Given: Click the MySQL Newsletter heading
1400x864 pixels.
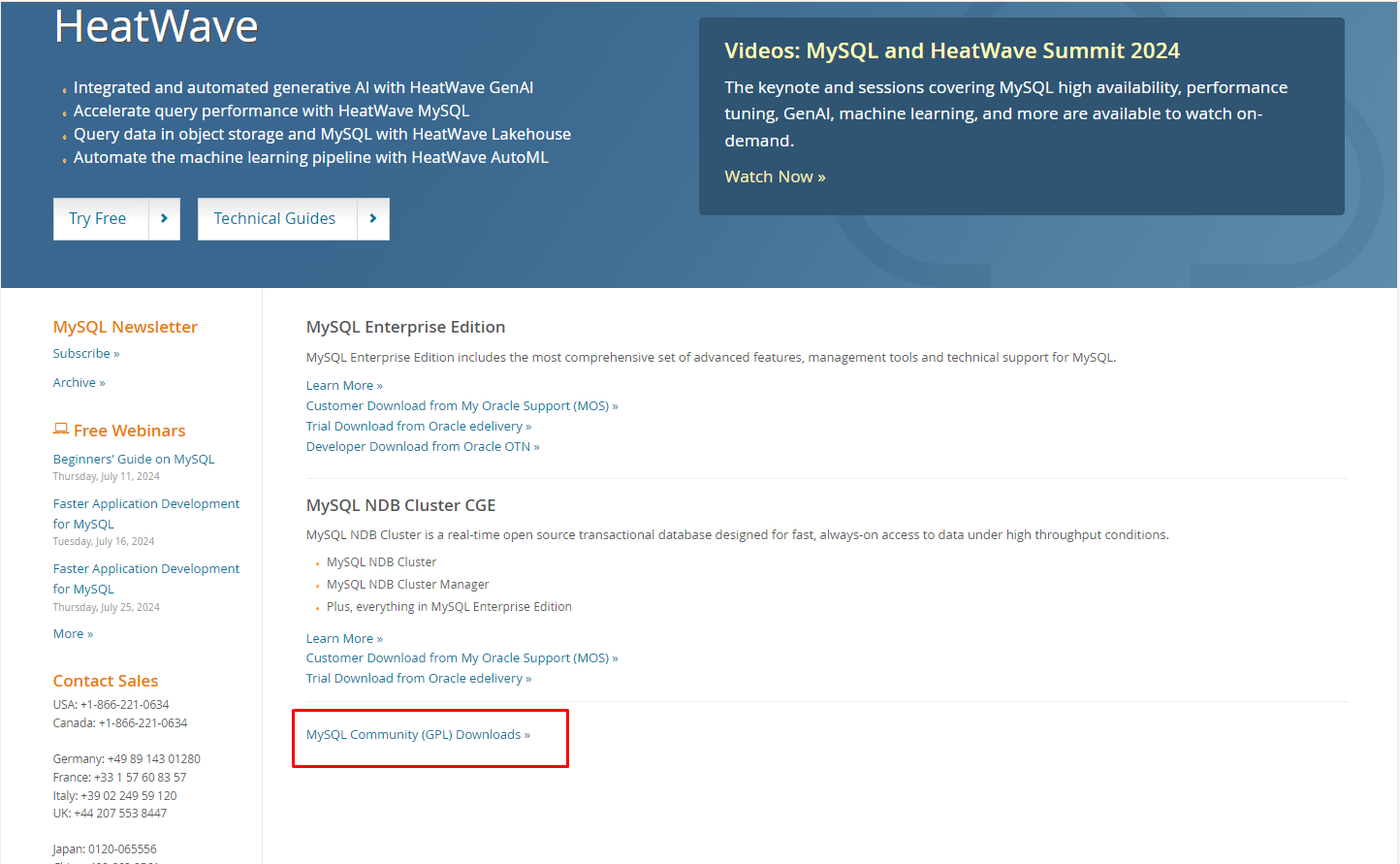Looking at the screenshot, I should [x=125, y=327].
